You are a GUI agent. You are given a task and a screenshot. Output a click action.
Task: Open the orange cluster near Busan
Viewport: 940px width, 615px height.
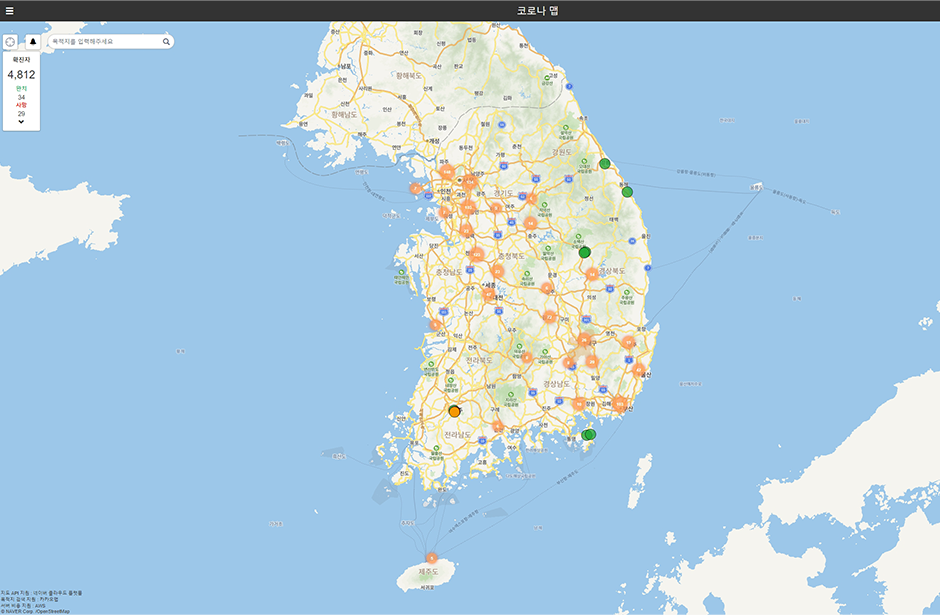pyautogui.click(x=620, y=404)
